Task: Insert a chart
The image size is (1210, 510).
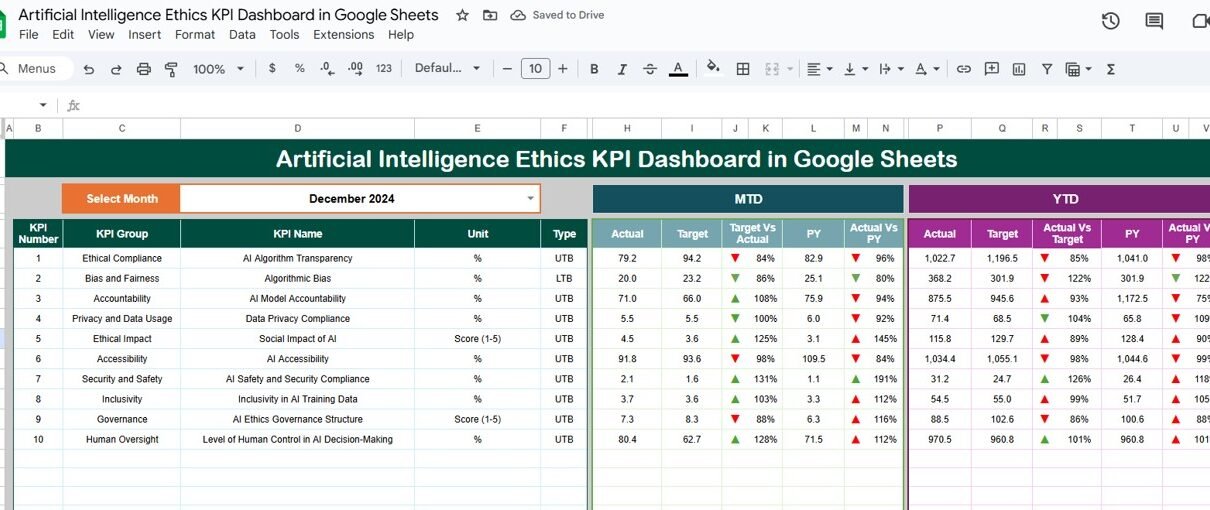Action: point(1019,69)
